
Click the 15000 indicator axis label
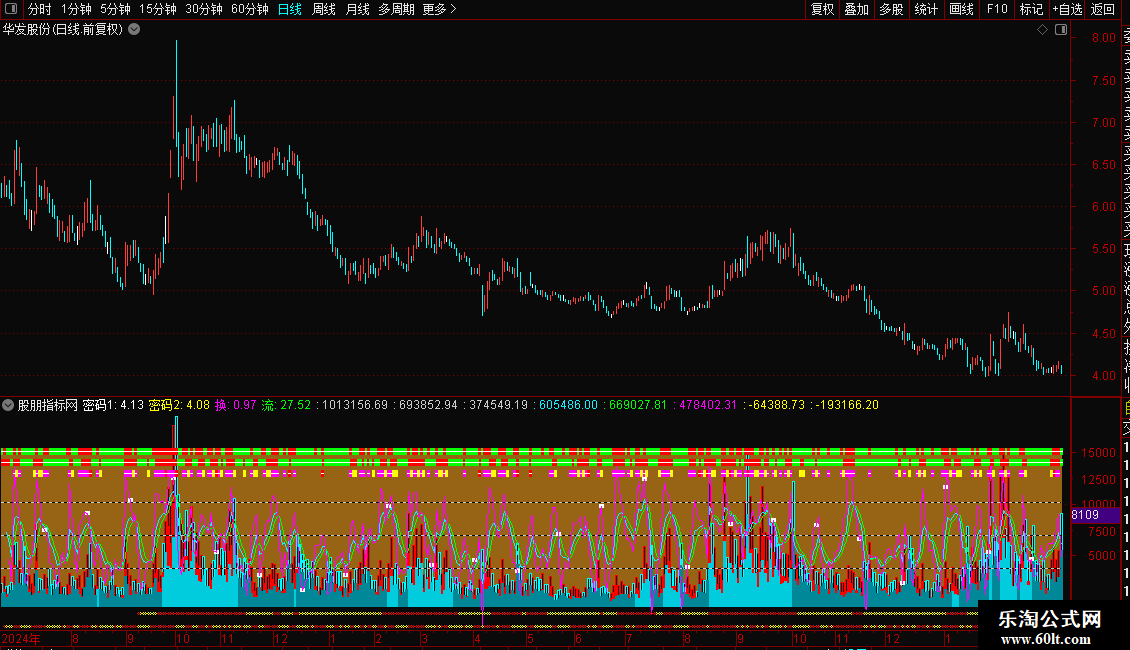point(1099,453)
